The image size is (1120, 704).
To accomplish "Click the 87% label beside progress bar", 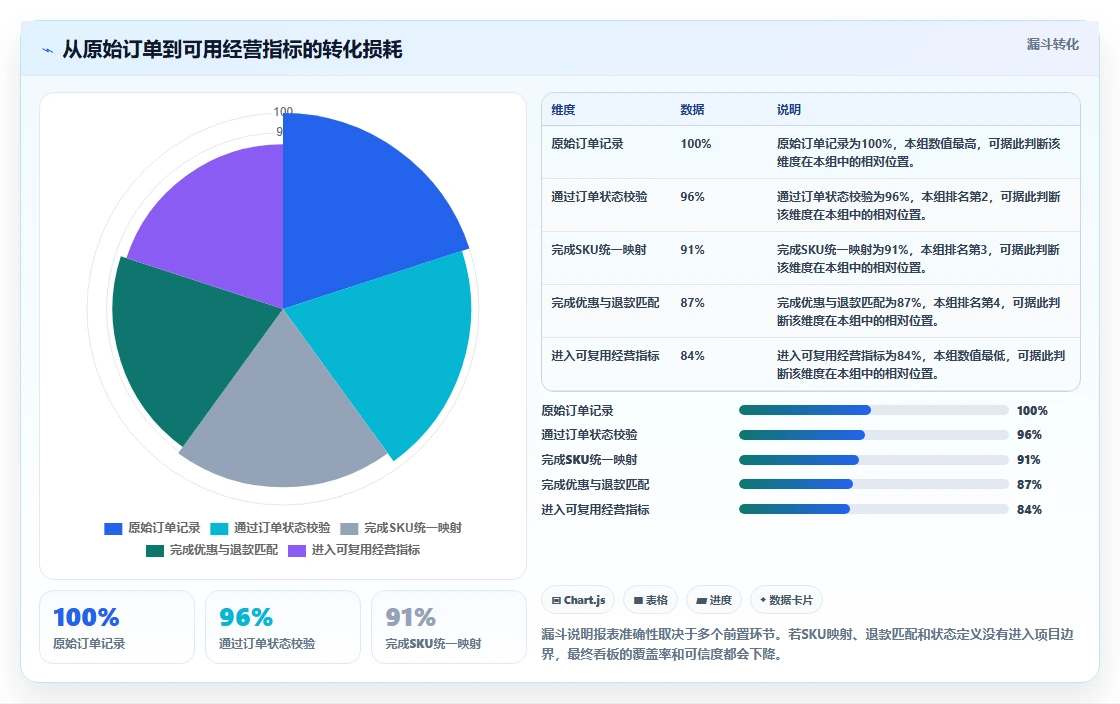I will (x=1029, y=485).
